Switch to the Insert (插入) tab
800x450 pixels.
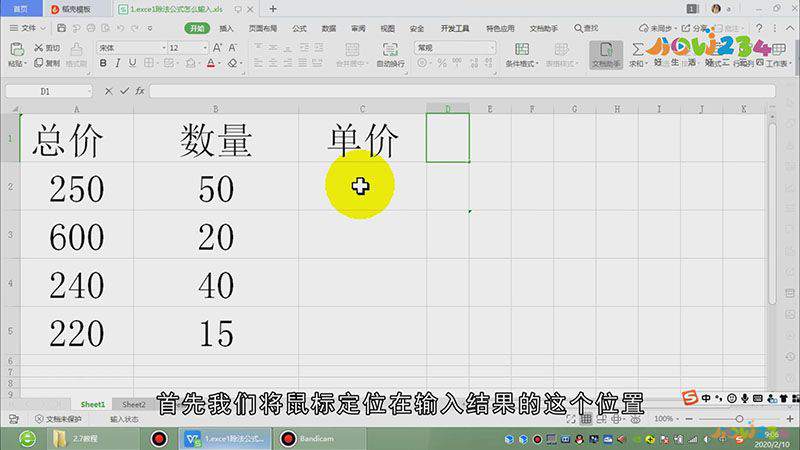click(x=226, y=28)
